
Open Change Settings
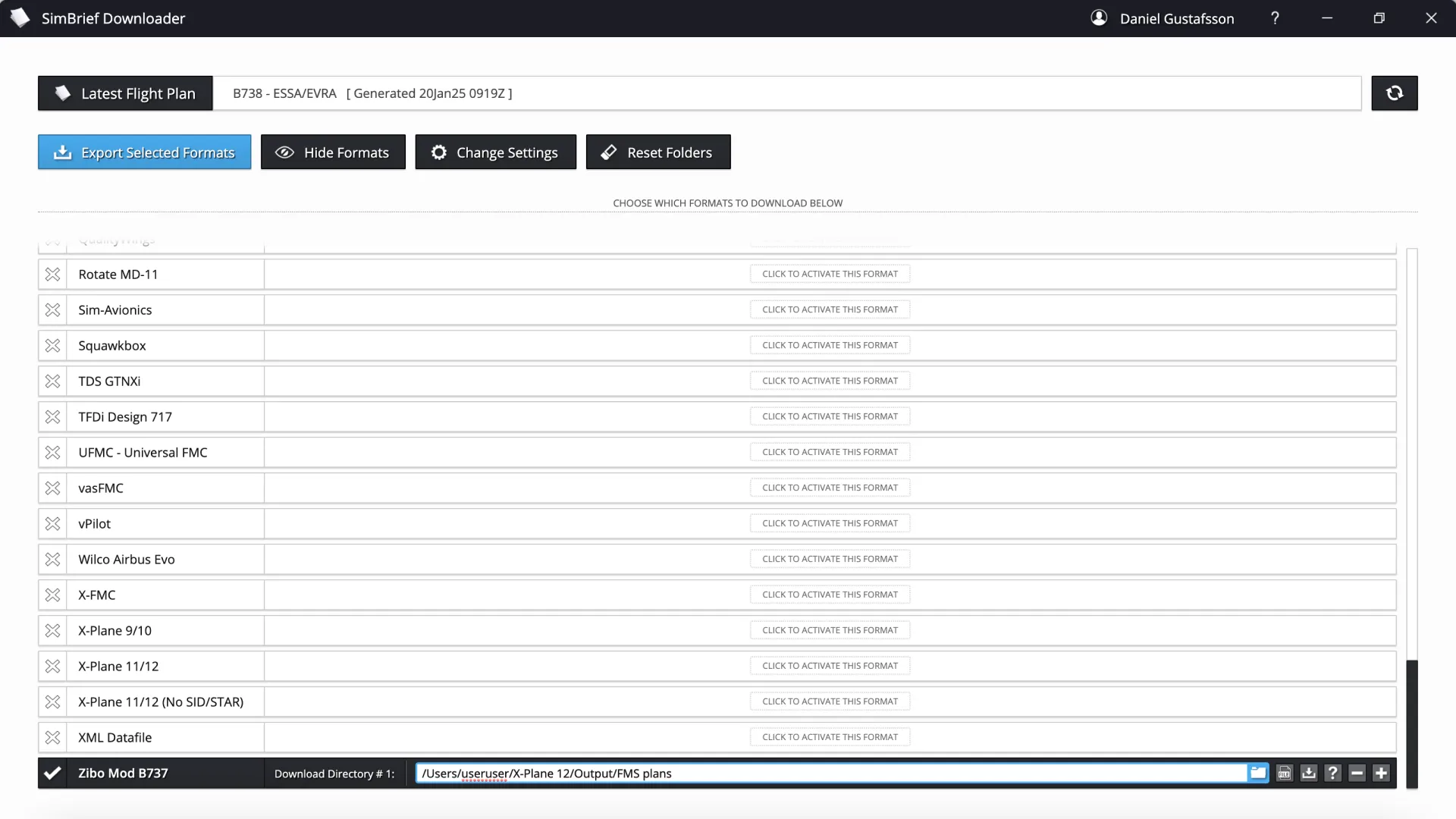click(x=495, y=152)
